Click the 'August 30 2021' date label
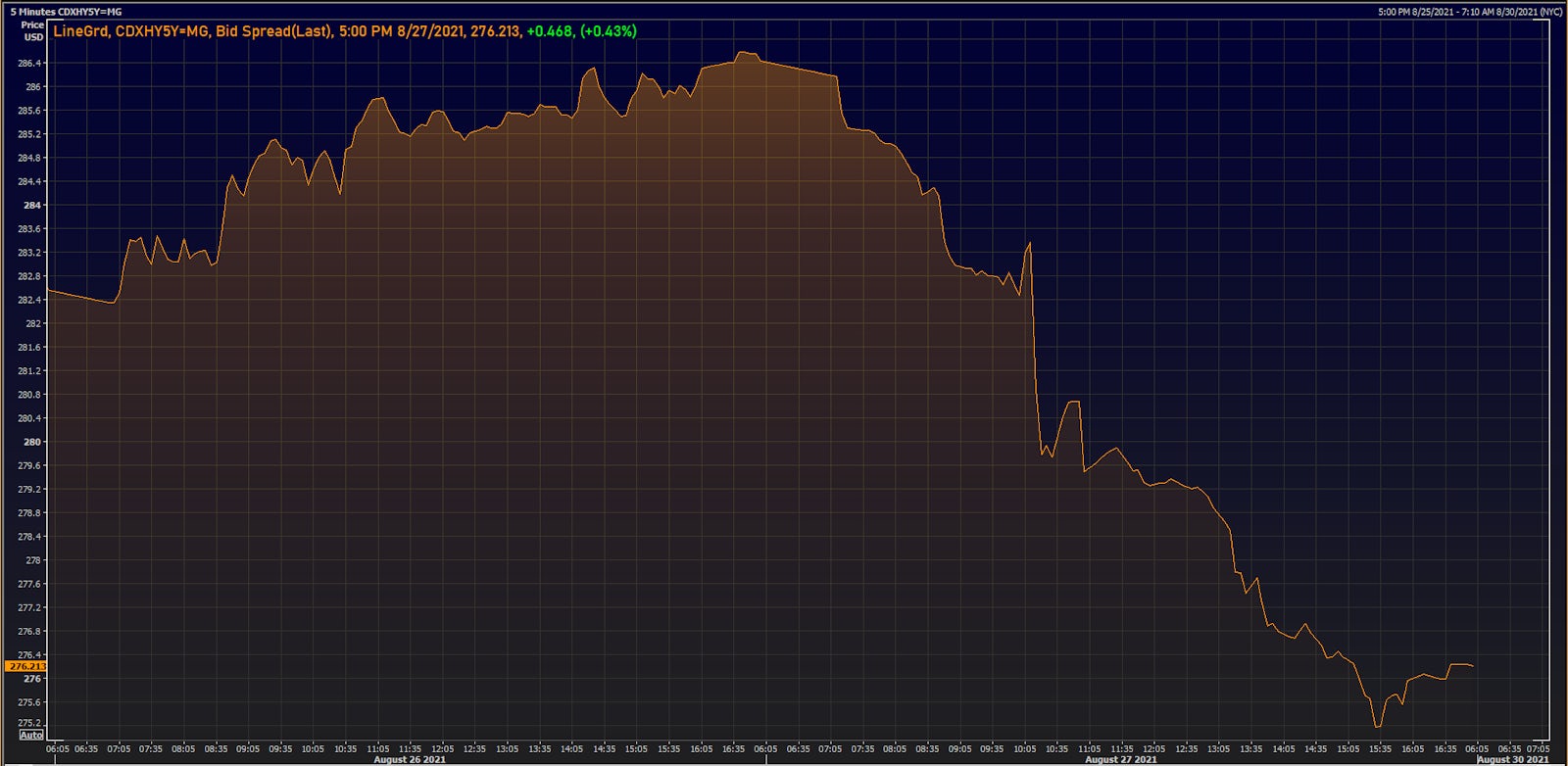This screenshot has width=1568, height=766. click(x=1513, y=759)
